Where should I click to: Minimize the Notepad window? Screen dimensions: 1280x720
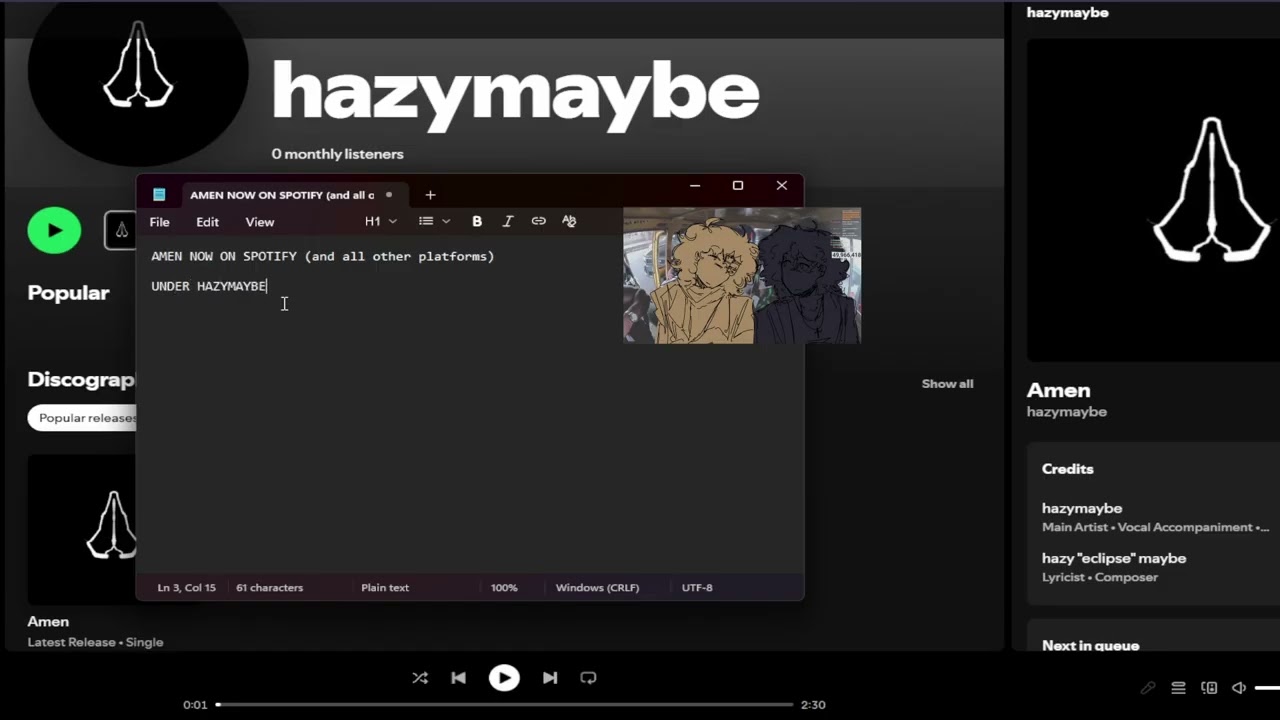[695, 186]
